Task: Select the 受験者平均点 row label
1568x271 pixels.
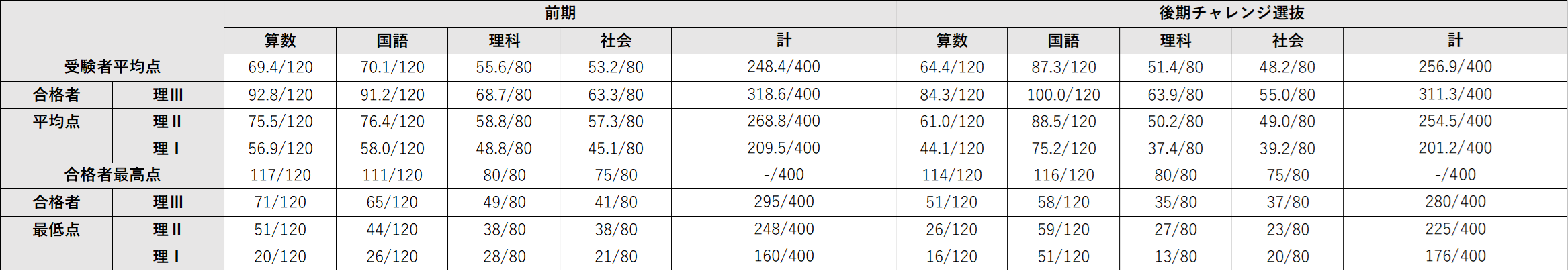Action: click(112, 67)
